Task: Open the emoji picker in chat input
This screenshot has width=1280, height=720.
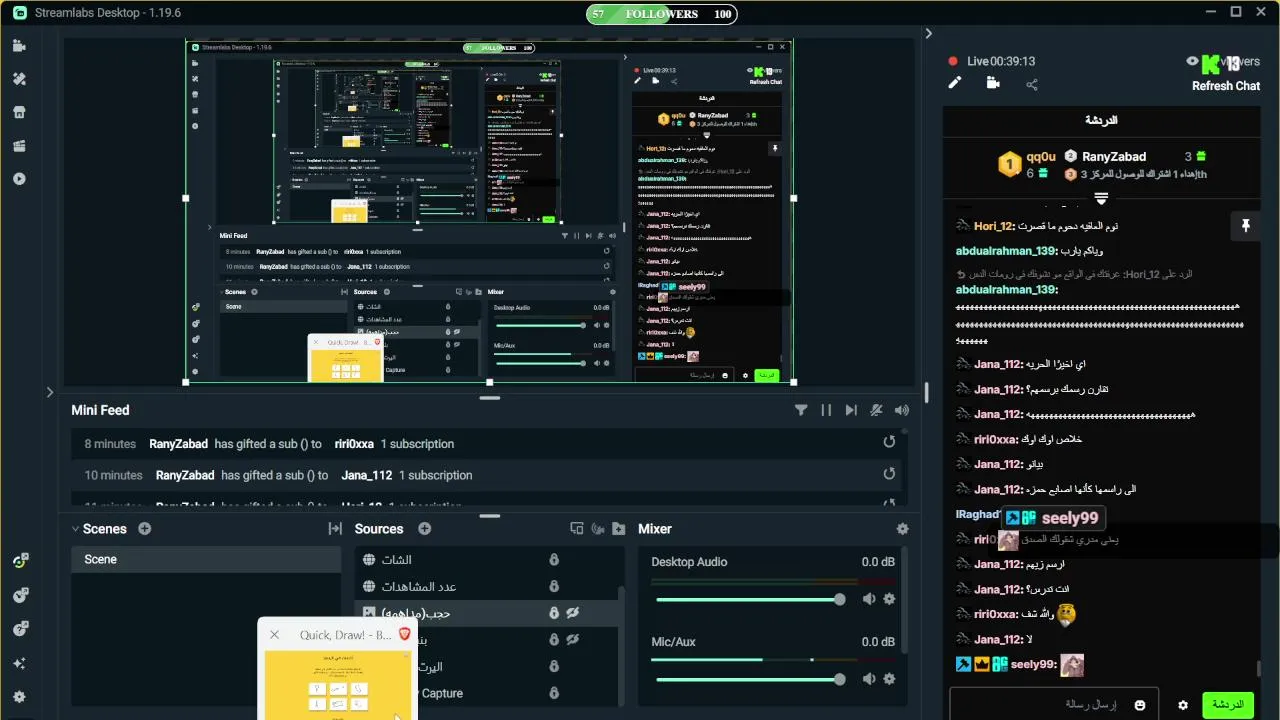Action: 1140,705
